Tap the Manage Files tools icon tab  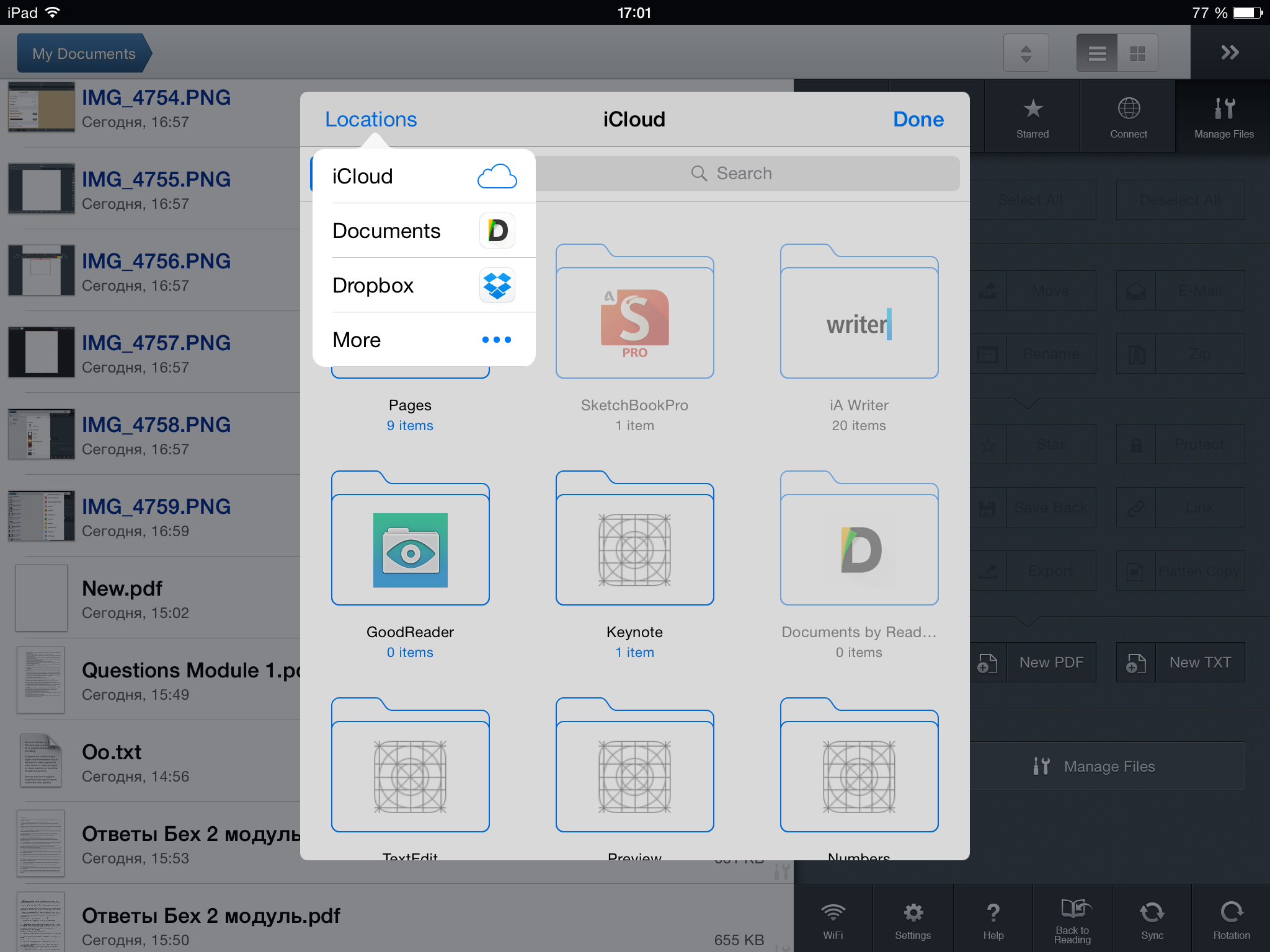(x=1223, y=117)
